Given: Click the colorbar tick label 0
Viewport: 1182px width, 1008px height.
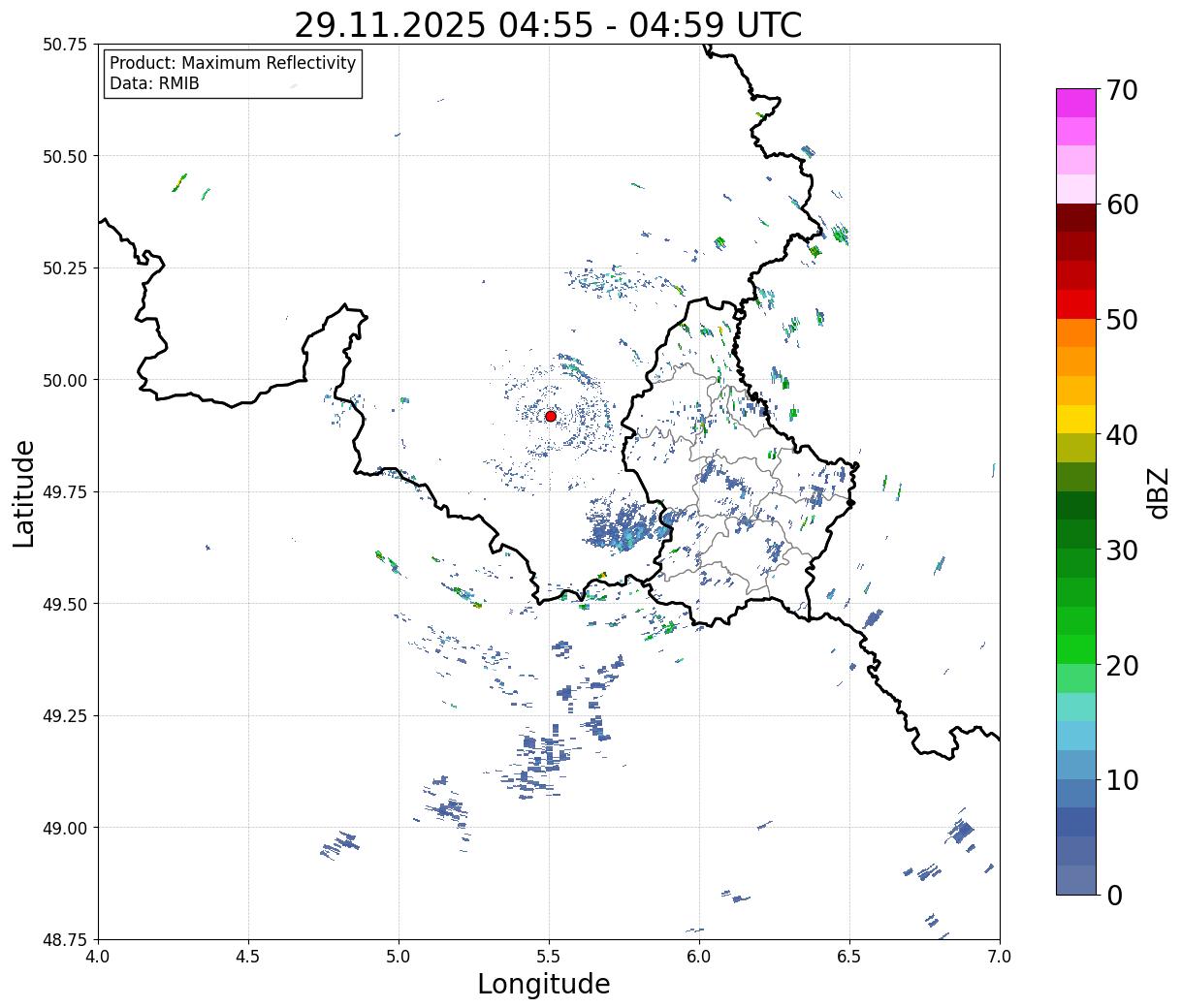Looking at the screenshot, I should tap(1114, 895).
